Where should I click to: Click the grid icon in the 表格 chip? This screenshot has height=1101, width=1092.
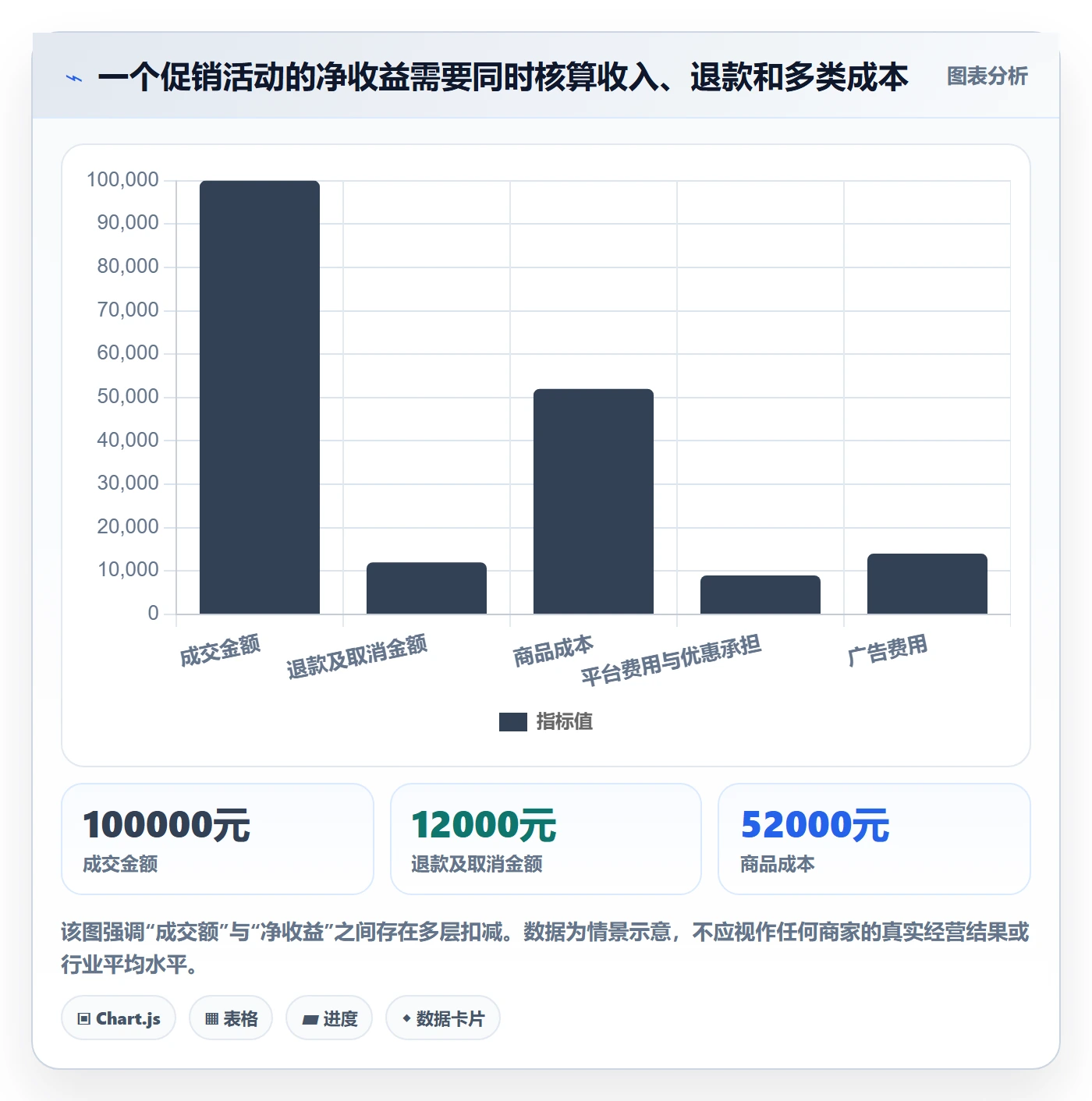click(x=211, y=1019)
